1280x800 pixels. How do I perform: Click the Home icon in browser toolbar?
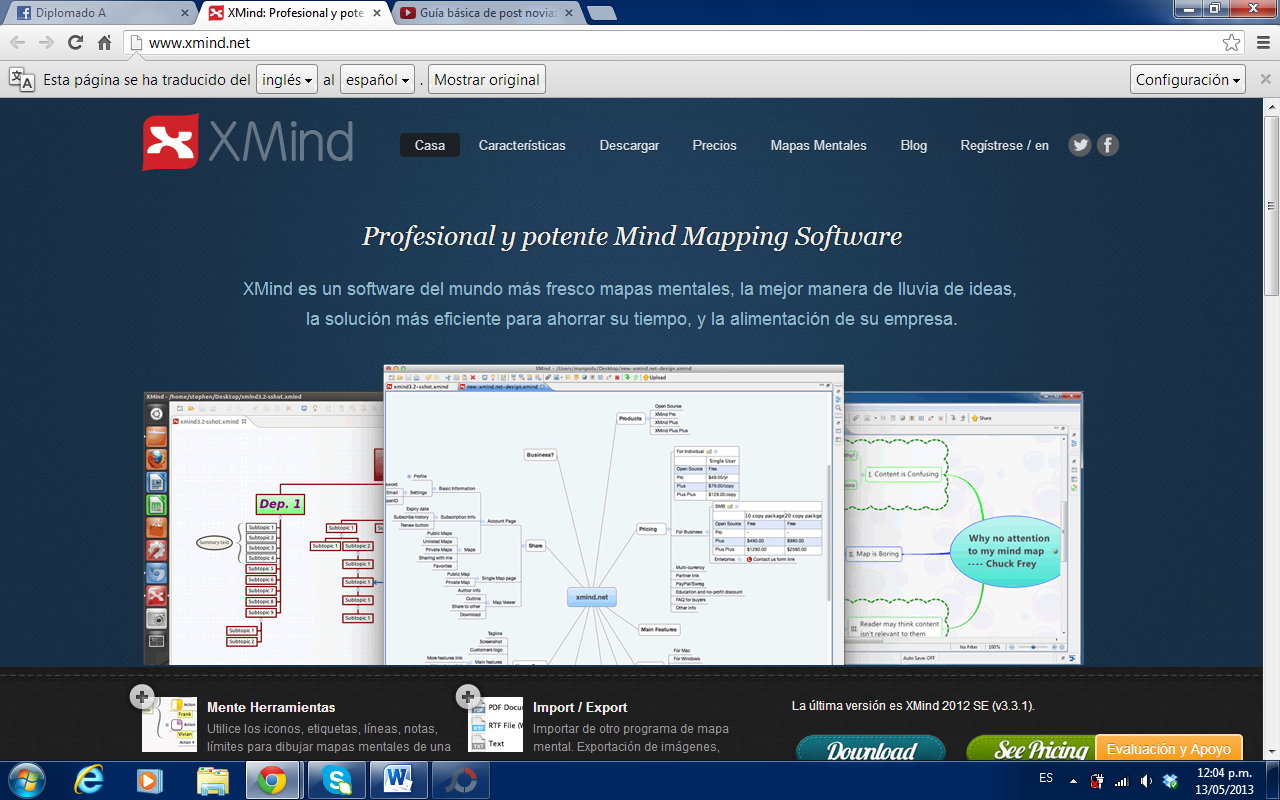tap(104, 44)
